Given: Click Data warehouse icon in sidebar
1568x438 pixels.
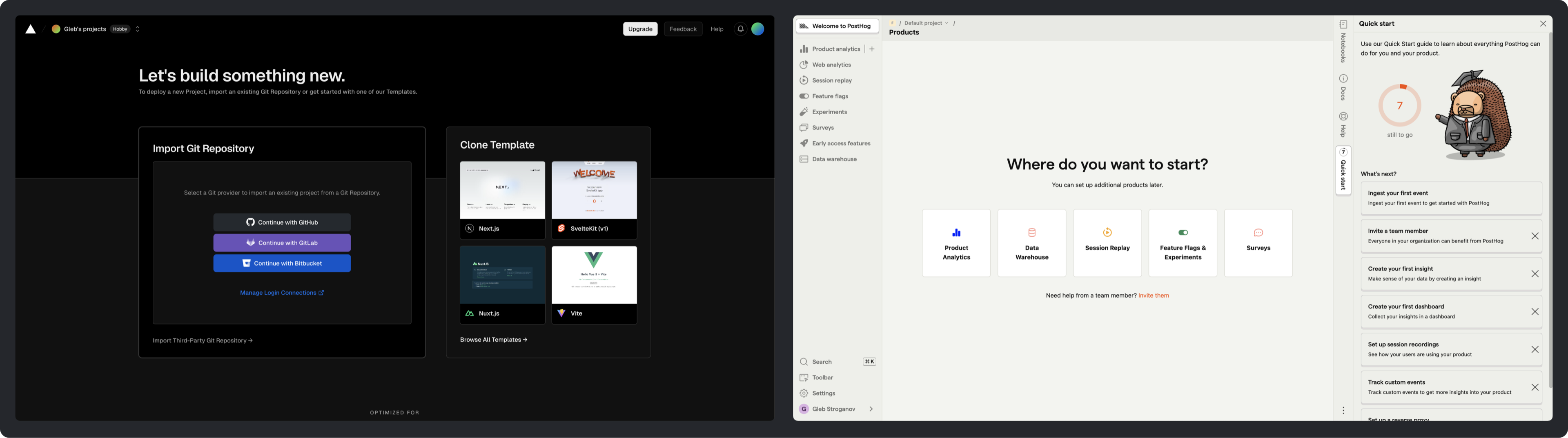Looking at the screenshot, I should (x=804, y=159).
